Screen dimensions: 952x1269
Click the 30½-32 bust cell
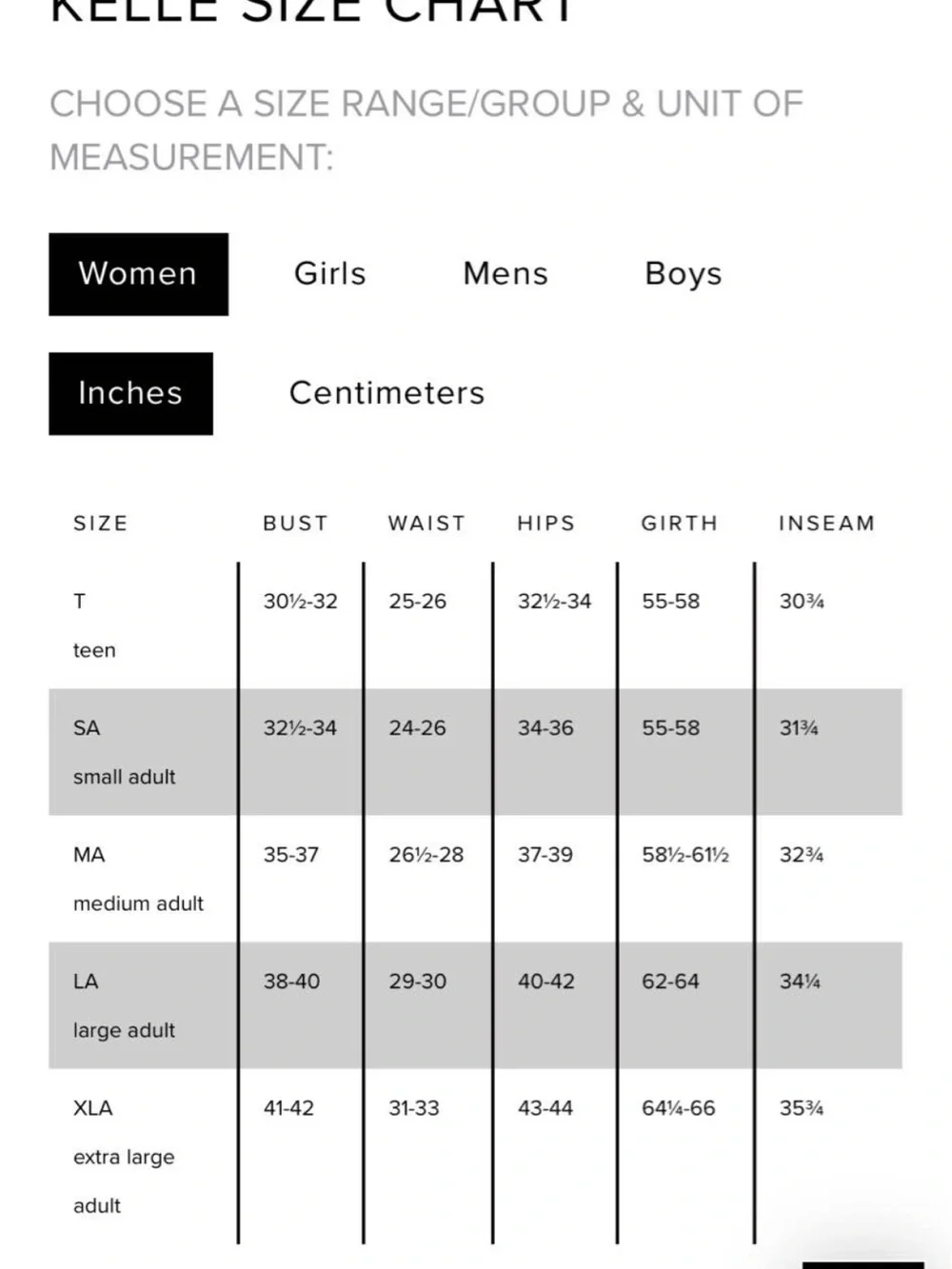click(300, 602)
